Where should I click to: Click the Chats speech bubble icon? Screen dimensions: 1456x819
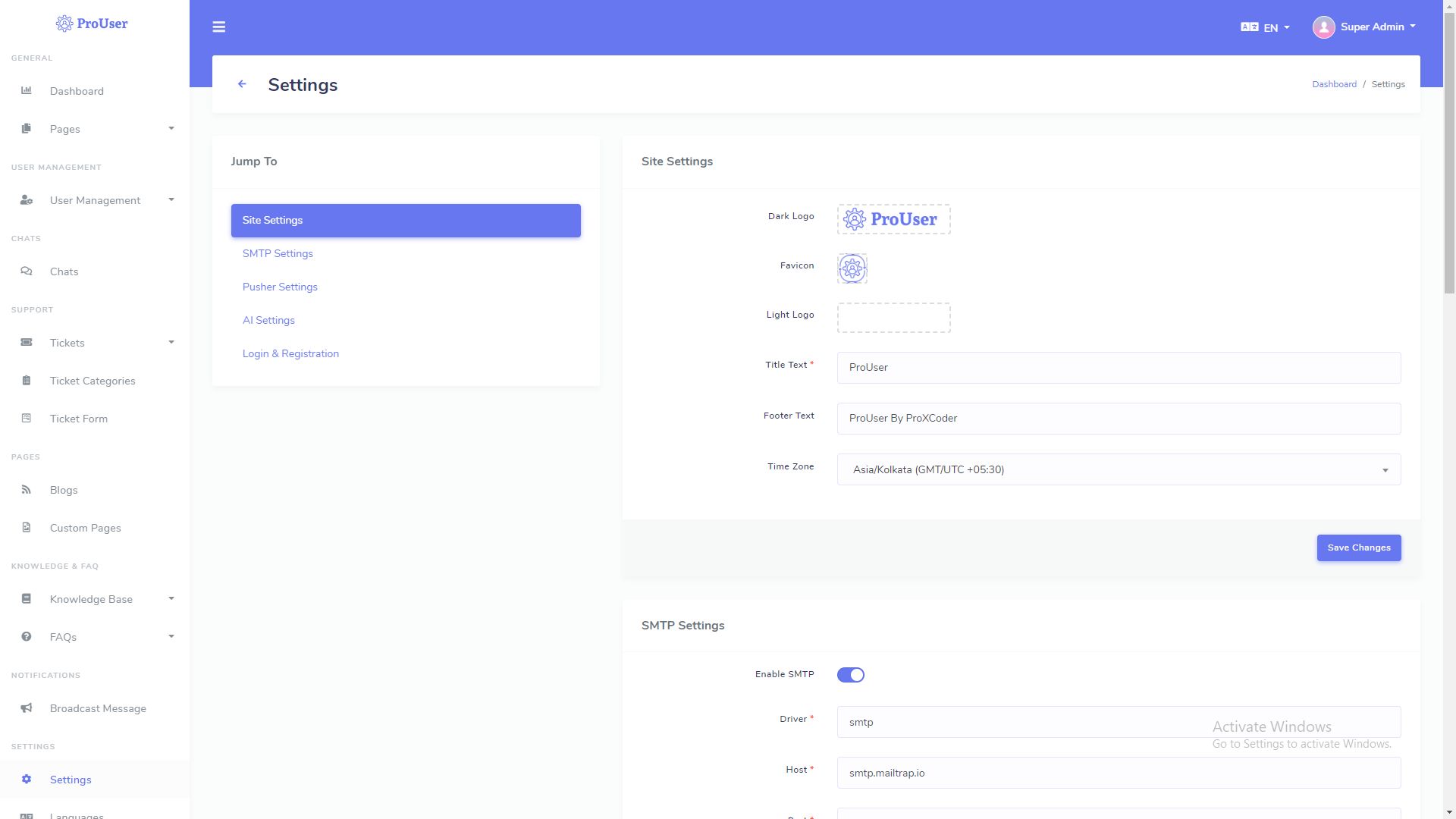pyautogui.click(x=27, y=271)
